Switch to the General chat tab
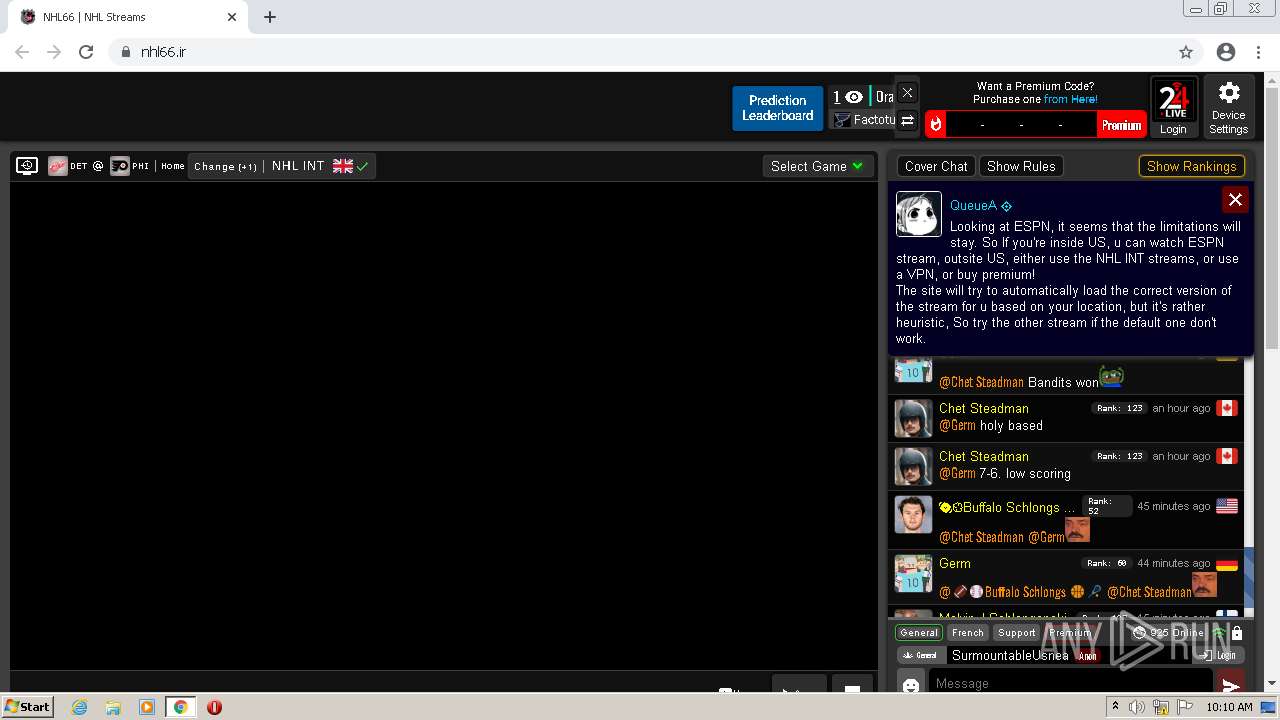This screenshot has height=720, width=1280. point(919,632)
